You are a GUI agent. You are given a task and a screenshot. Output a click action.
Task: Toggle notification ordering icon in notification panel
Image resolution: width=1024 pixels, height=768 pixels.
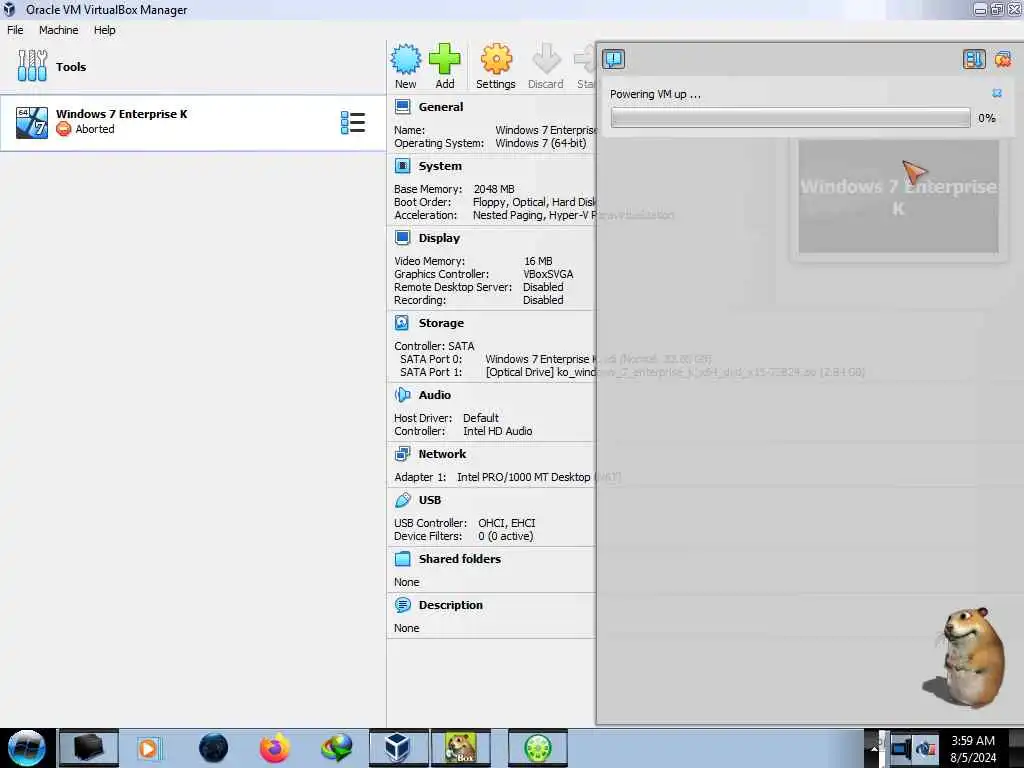pos(974,59)
